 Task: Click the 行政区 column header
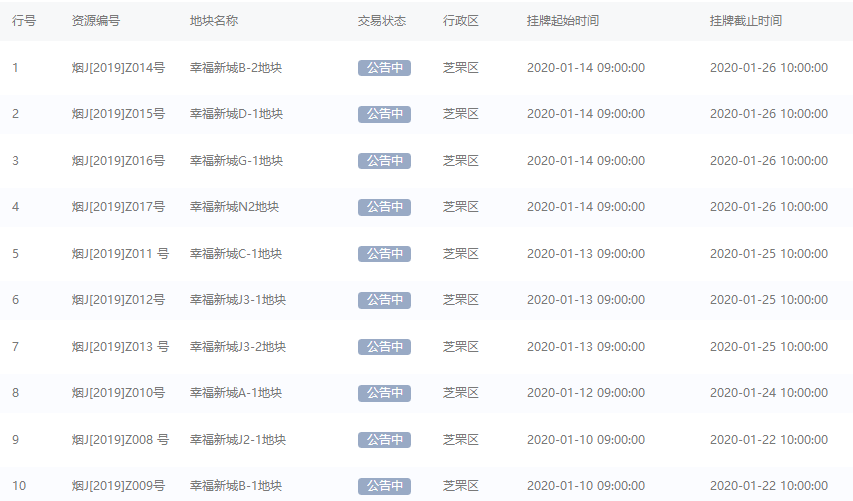(x=461, y=21)
